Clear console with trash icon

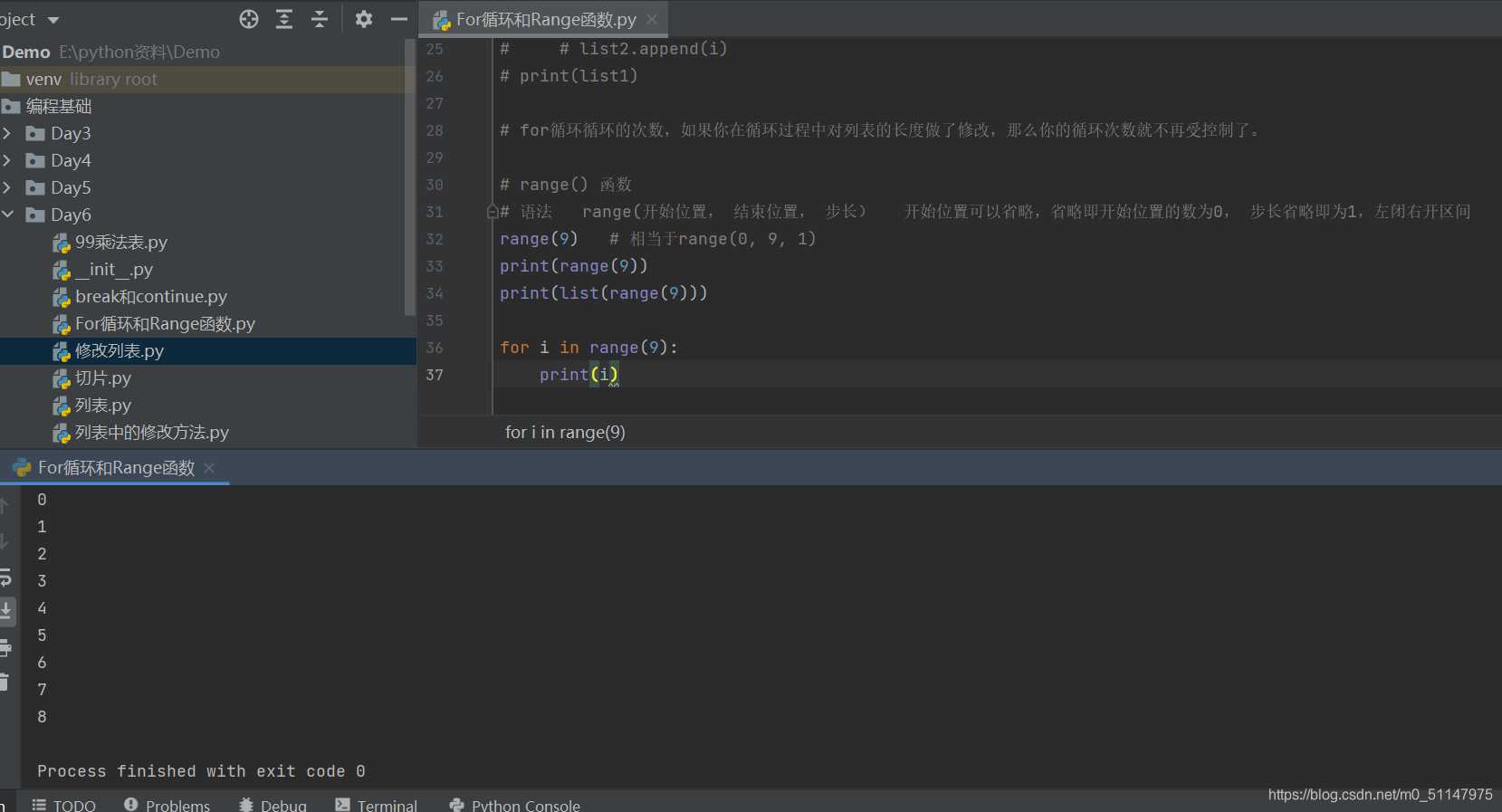5,682
